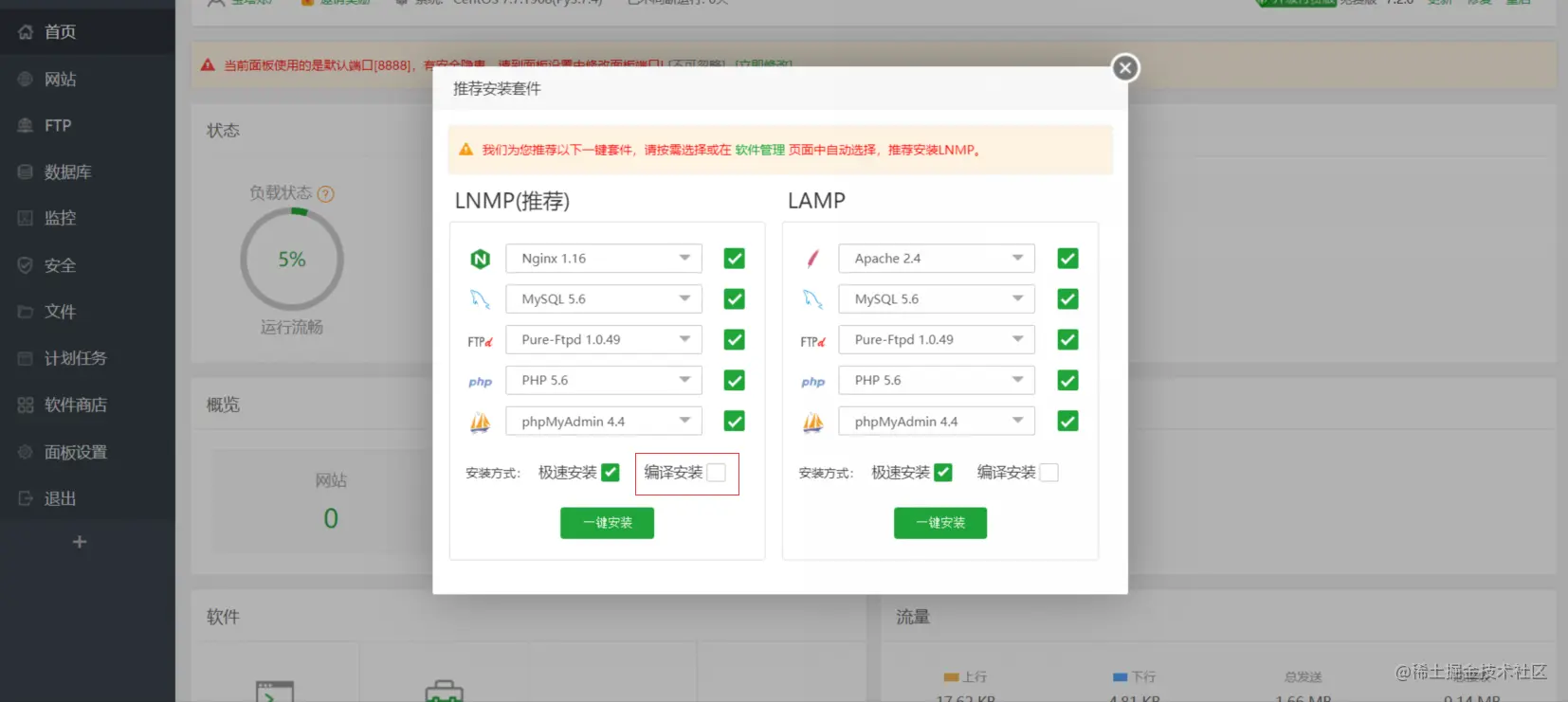Click the Nginx logo icon in LNMP
Image resolution: width=1568 pixels, height=702 pixels.
coord(481,259)
